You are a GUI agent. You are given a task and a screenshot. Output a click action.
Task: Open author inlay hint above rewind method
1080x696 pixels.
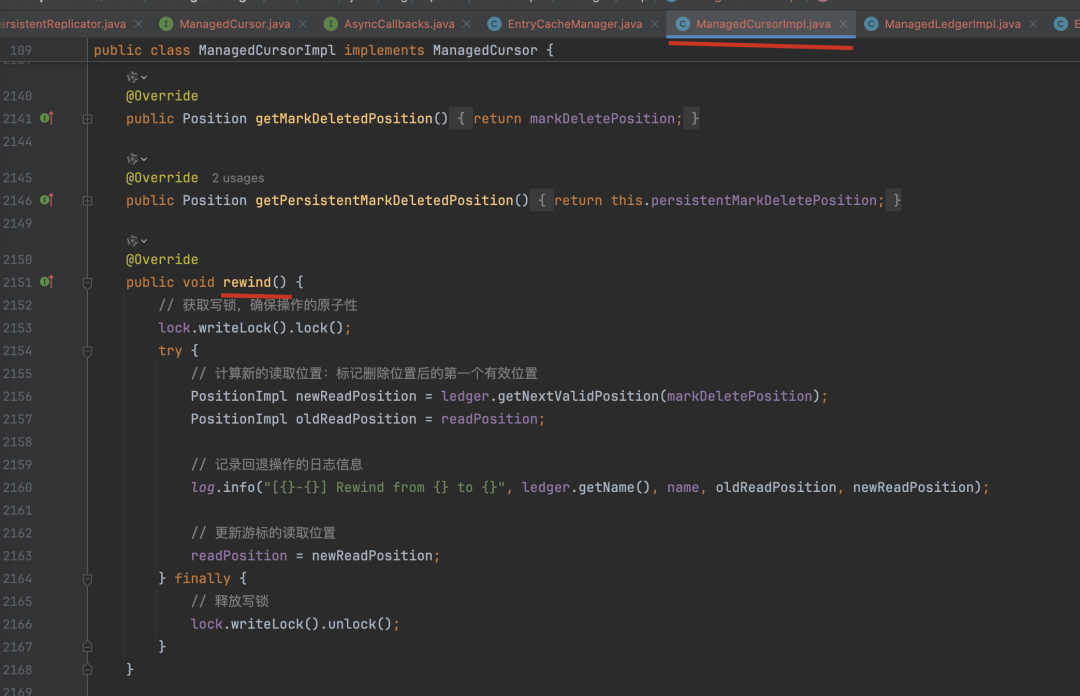pos(136,241)
